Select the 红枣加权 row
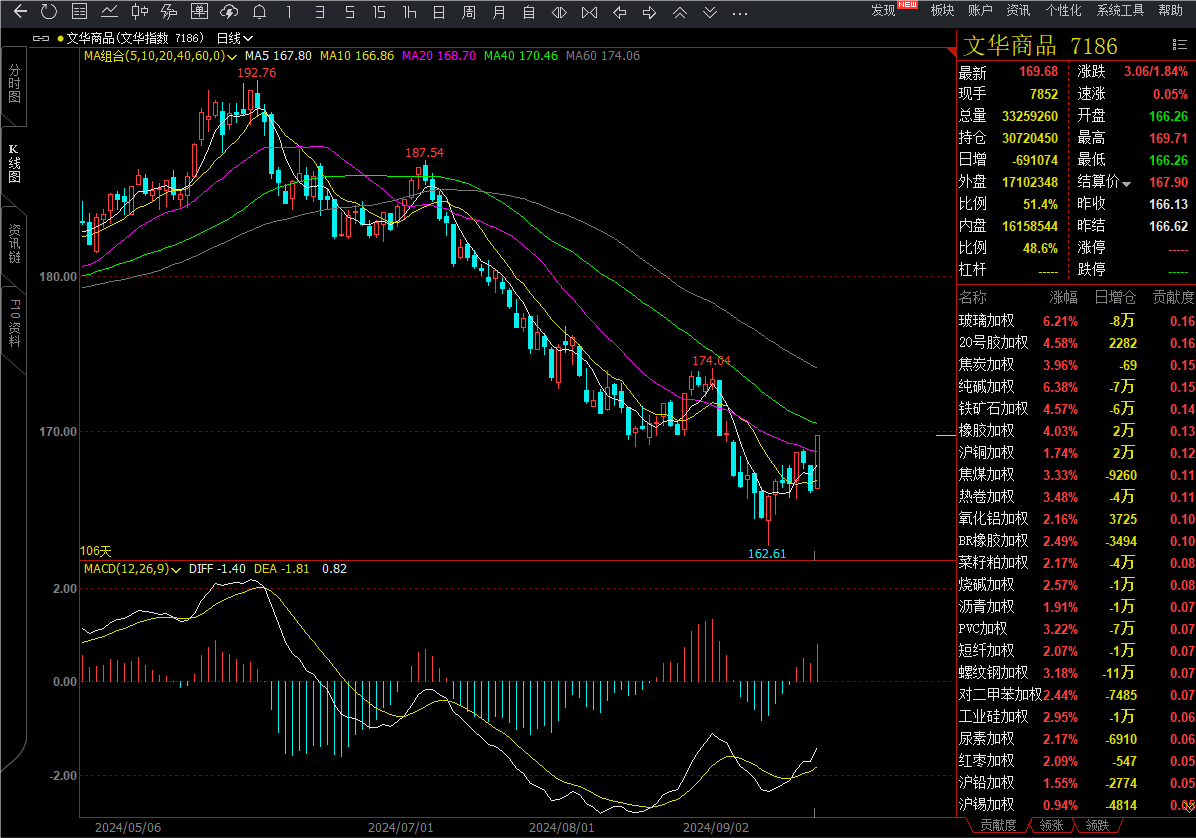Image resolution: width=1196 pixels, height=838 pixels. tap(1075, 761)
